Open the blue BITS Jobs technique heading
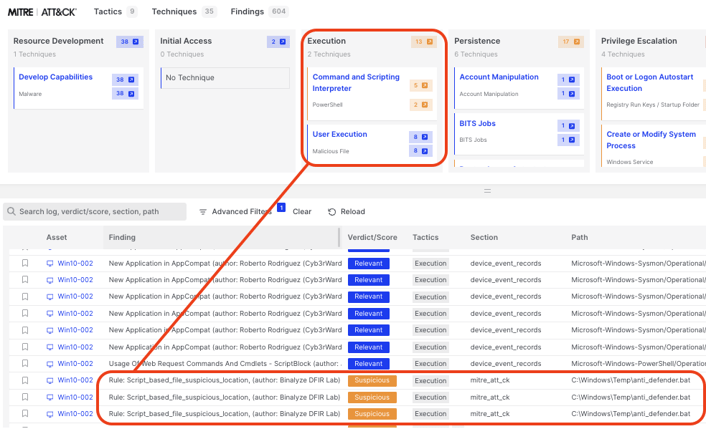The image size is (706, 429). (477, 123)
